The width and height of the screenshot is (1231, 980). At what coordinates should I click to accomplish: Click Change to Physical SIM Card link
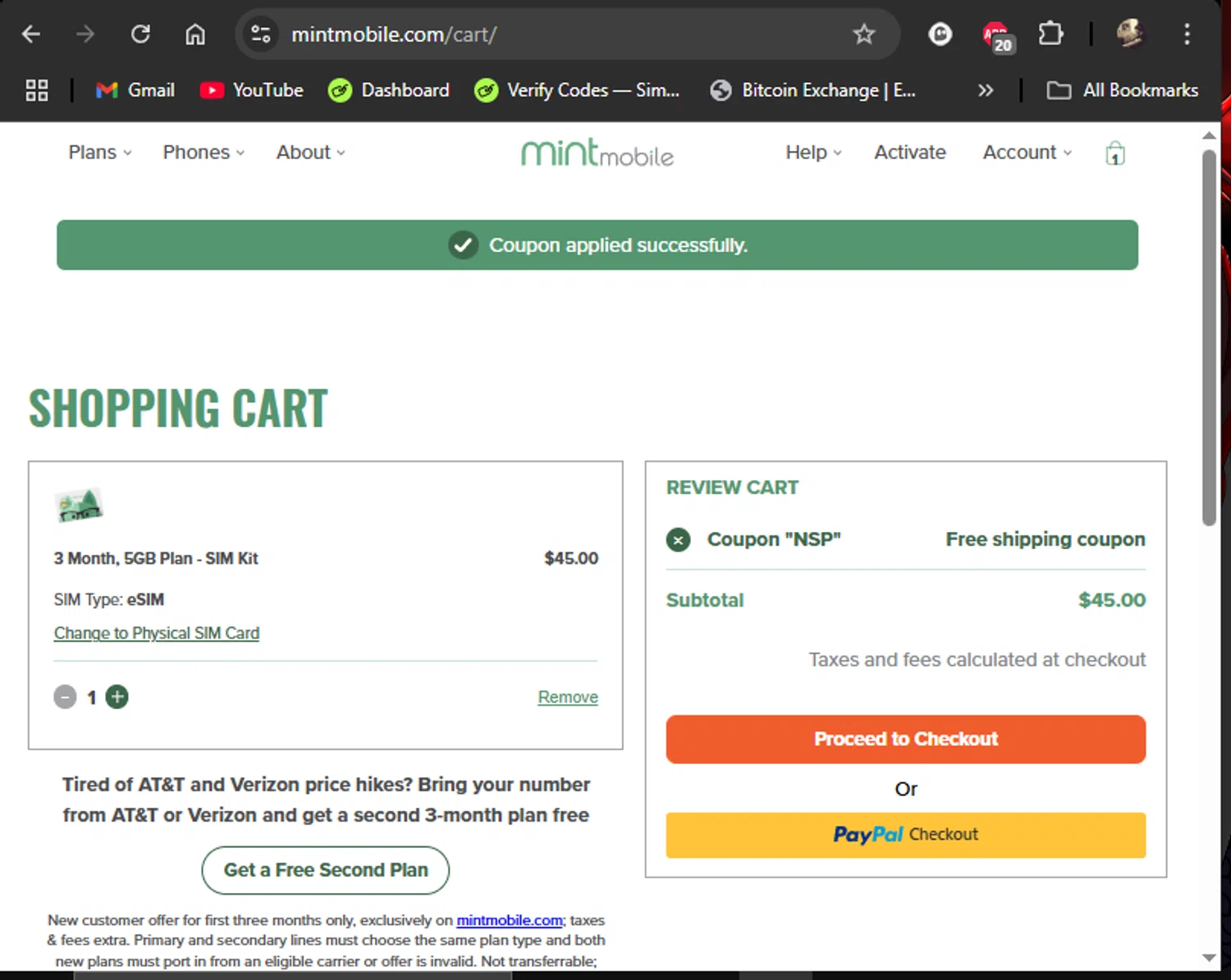pos(157,633)
